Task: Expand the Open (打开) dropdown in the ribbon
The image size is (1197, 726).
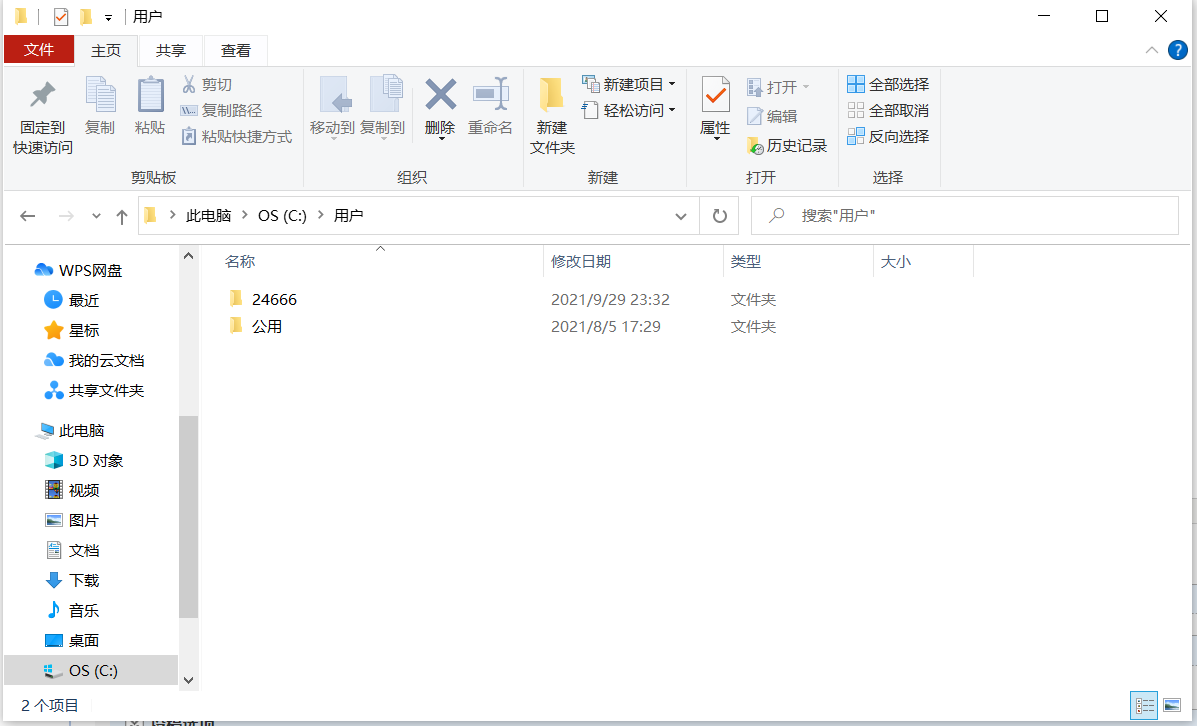Action: [x=778, y=87]
